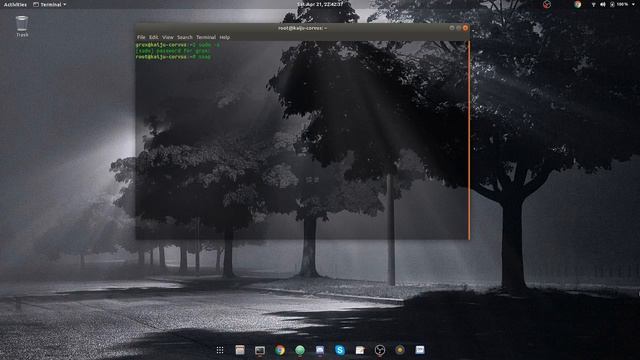Open the Terminal menu in the menu bar
The image size is (640, 360).
[x=206, y=37]
